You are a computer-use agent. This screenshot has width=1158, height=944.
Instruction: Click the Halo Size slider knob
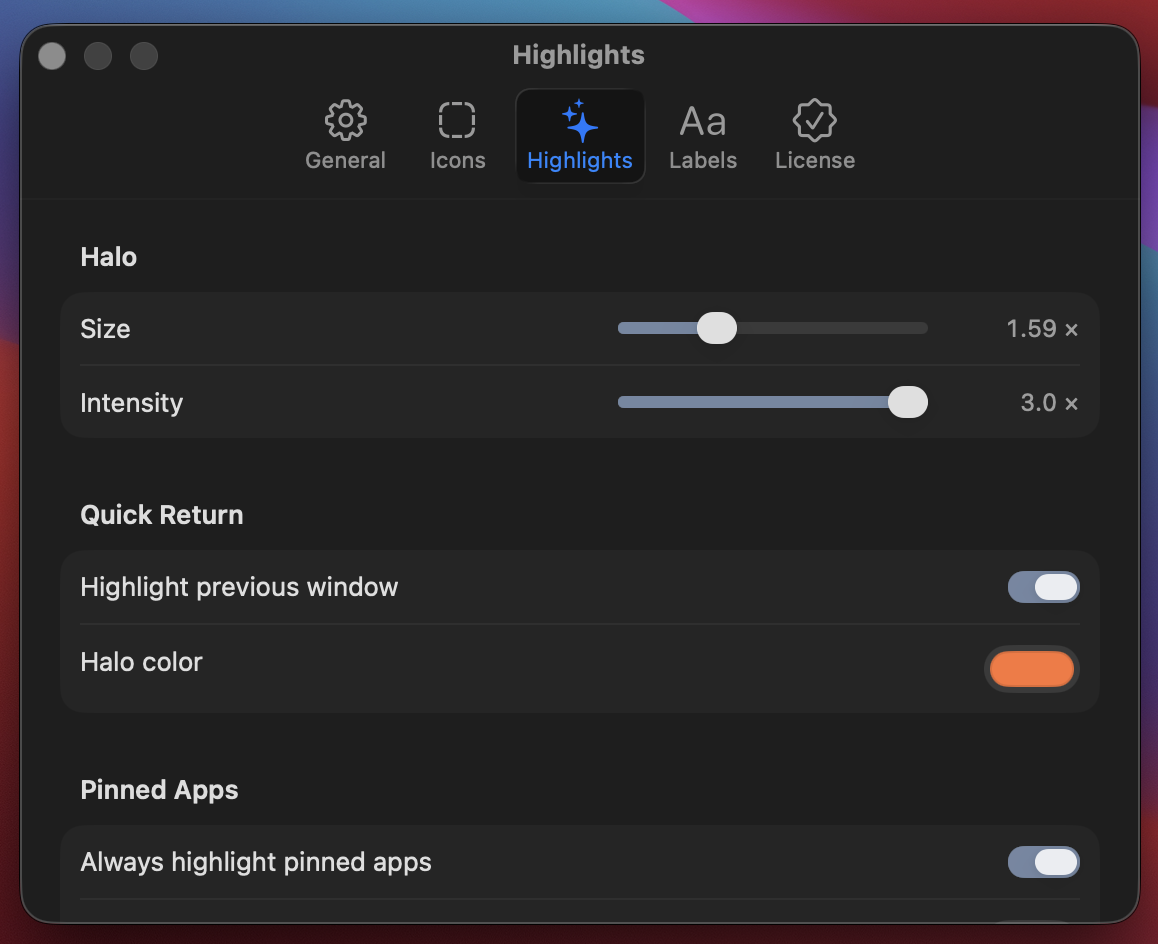click(x=716, y=328)
